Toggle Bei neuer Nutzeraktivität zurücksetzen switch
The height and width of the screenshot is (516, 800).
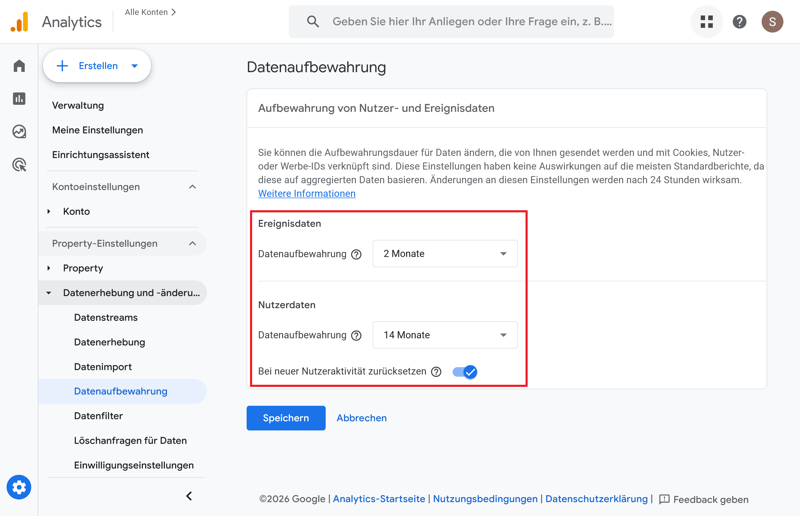(465, 372)
